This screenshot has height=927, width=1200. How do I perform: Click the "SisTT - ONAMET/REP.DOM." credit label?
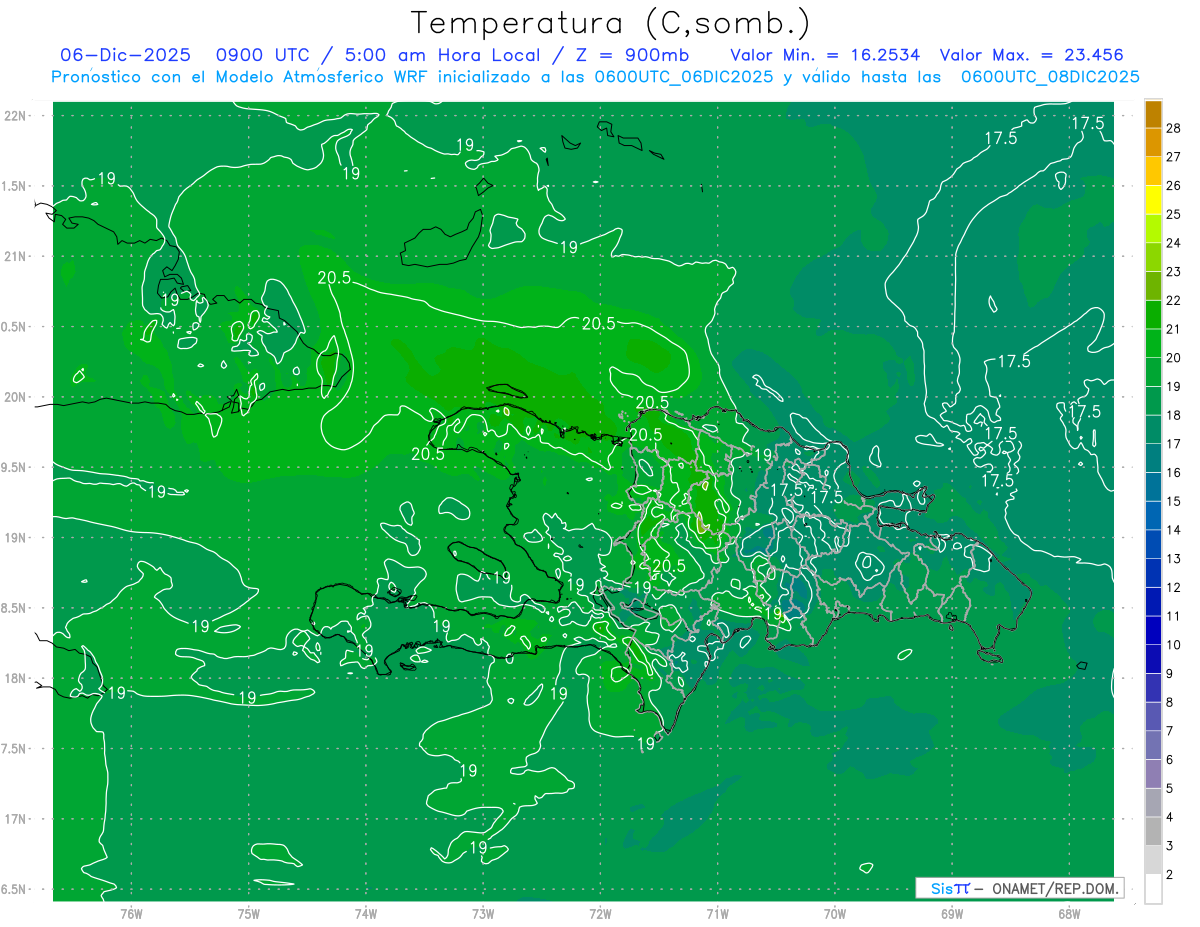coord(1020,888)
